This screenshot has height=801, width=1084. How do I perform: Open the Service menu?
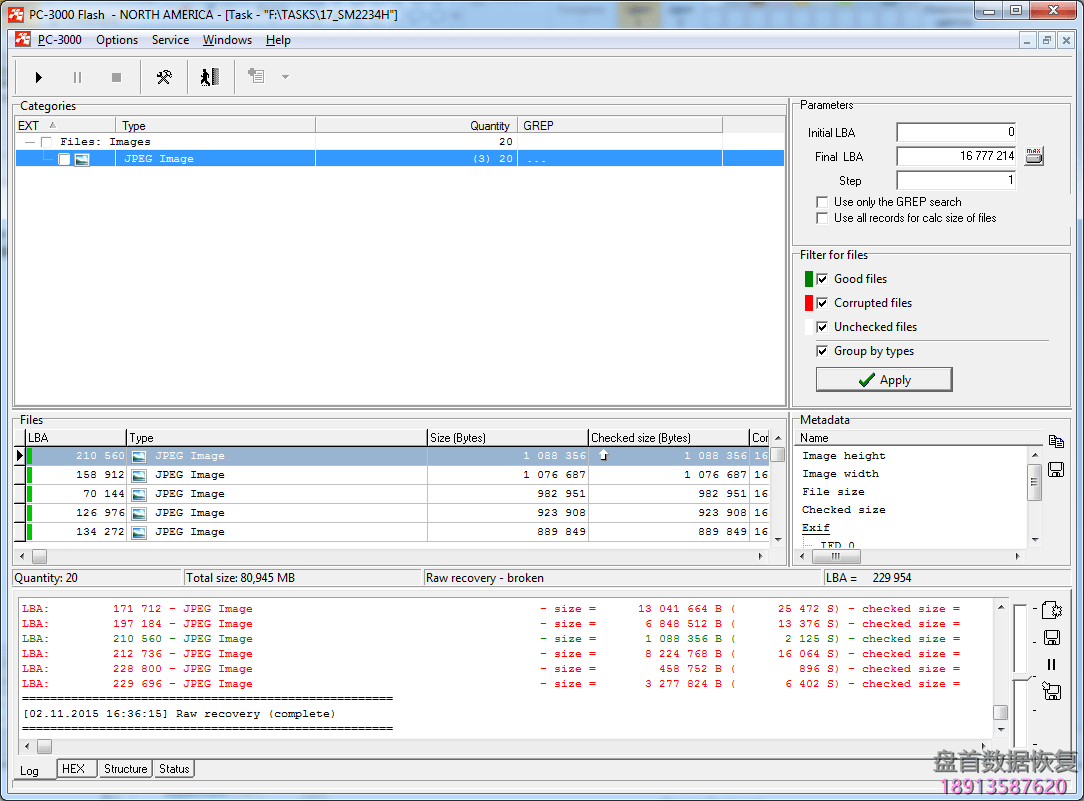pyautogui.click(x=170, y=40)
